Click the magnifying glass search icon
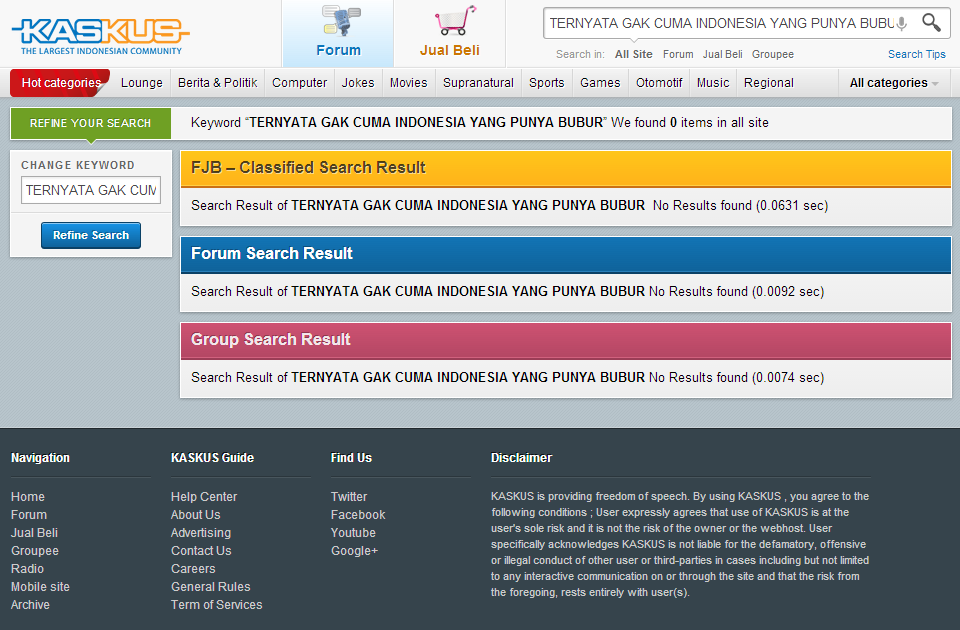 click(x=931, y=23)
